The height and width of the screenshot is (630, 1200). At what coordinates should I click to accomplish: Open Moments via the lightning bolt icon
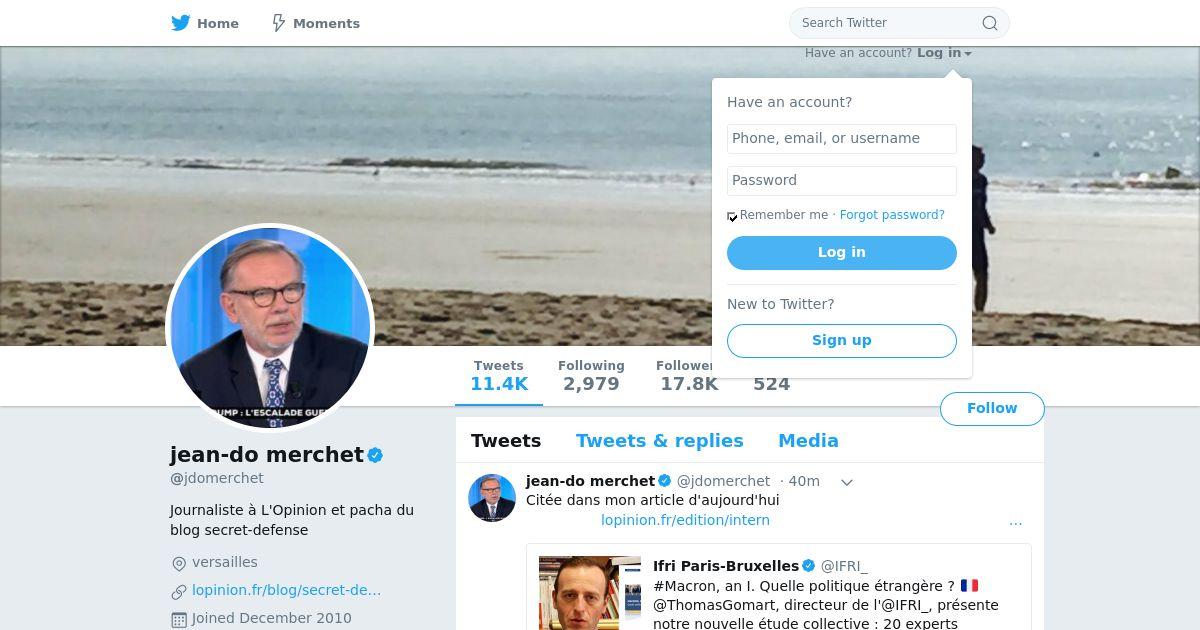(279, 23)
